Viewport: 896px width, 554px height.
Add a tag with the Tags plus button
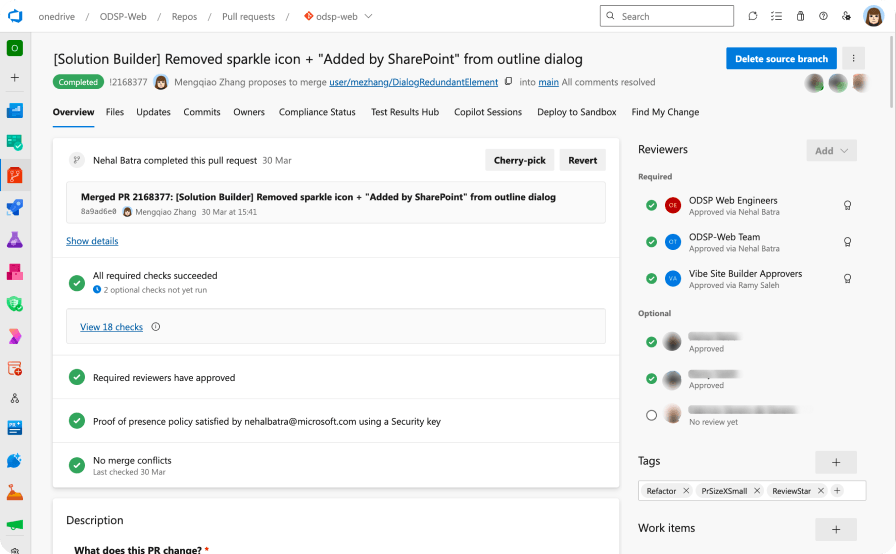click(x=835, y=462)
